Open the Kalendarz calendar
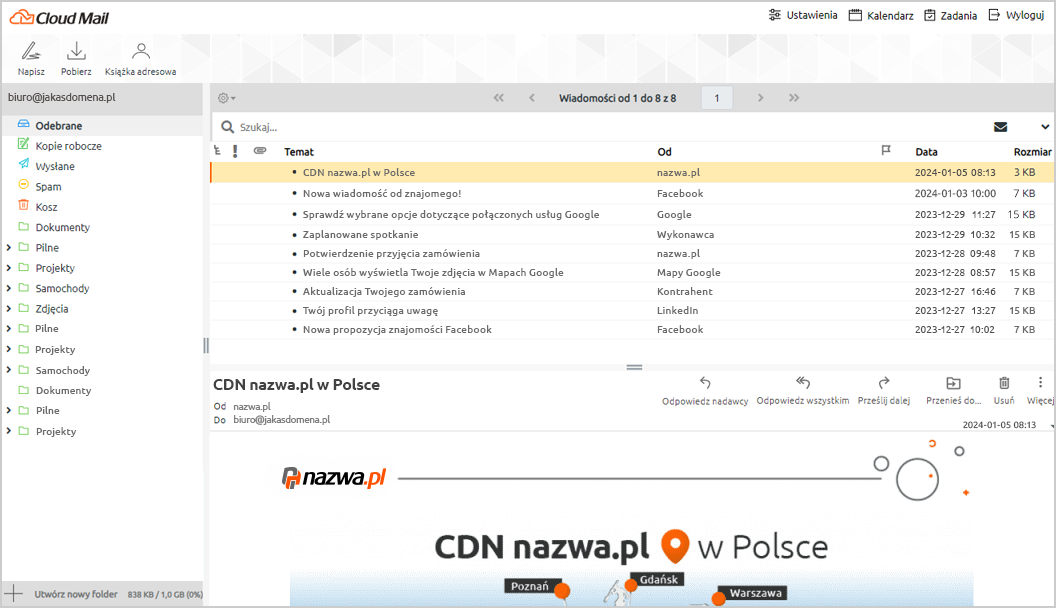Screen dimensions: 1056x608 click(x=881, y=15)
